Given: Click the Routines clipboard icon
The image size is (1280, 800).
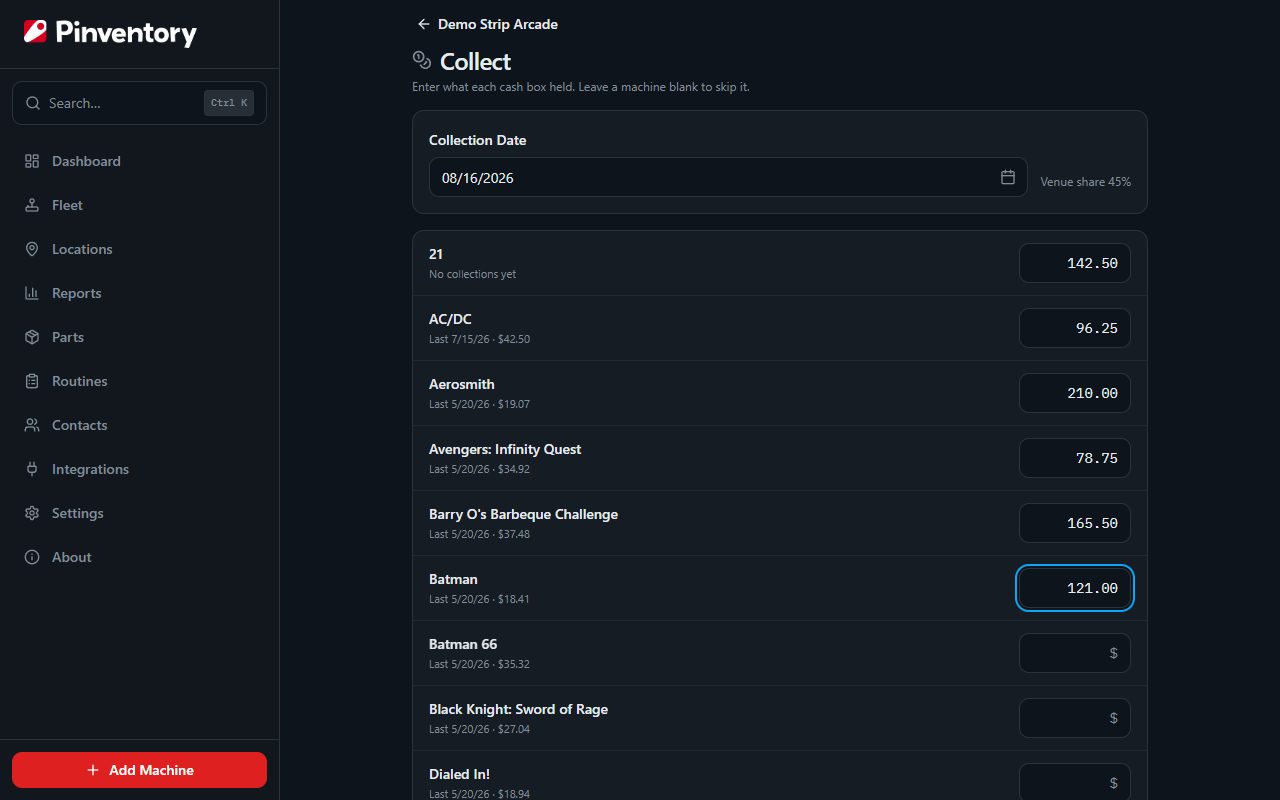Looking at the screenshot, I should click(x=32, y=381).
